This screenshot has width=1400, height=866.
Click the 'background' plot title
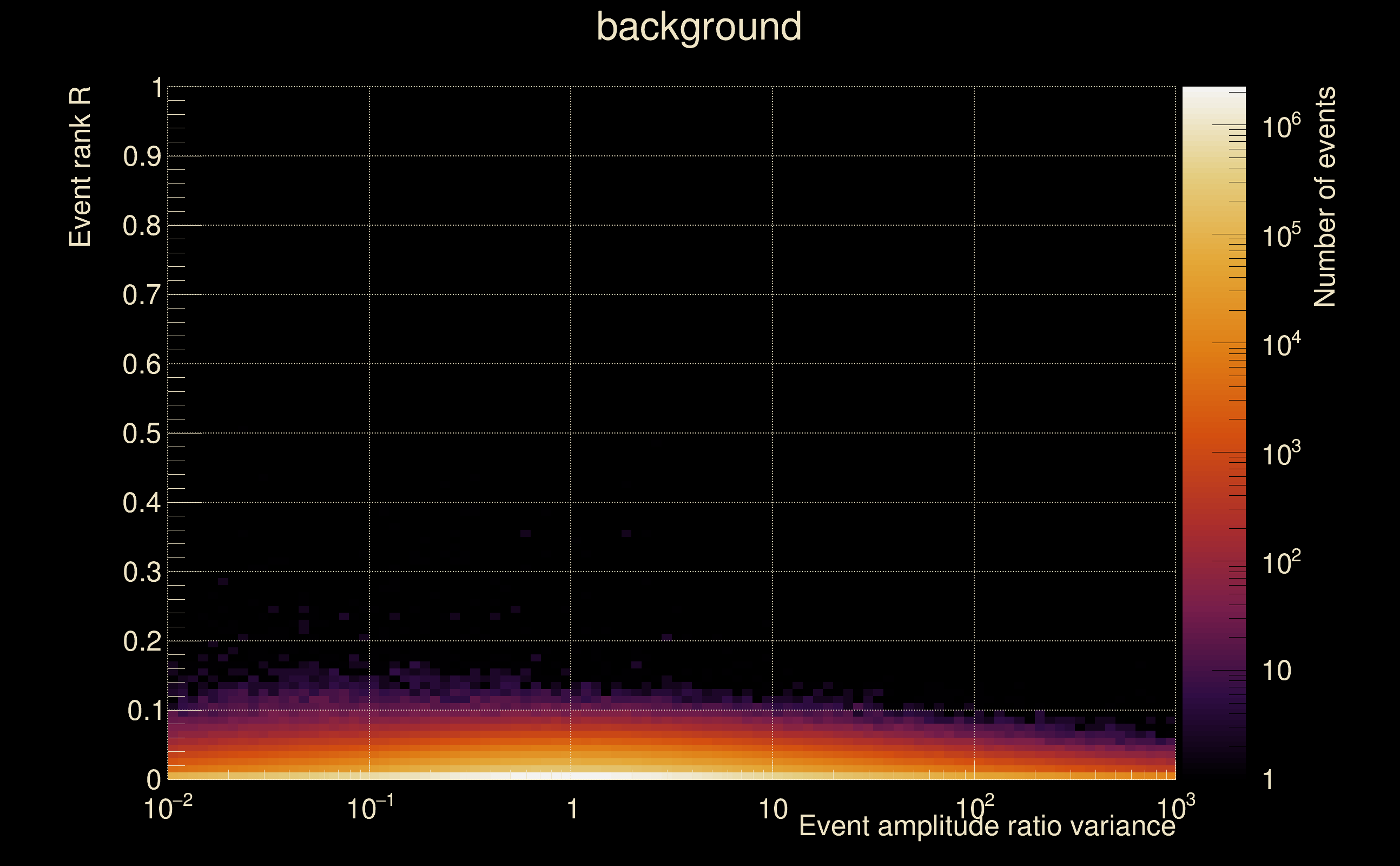698,27
